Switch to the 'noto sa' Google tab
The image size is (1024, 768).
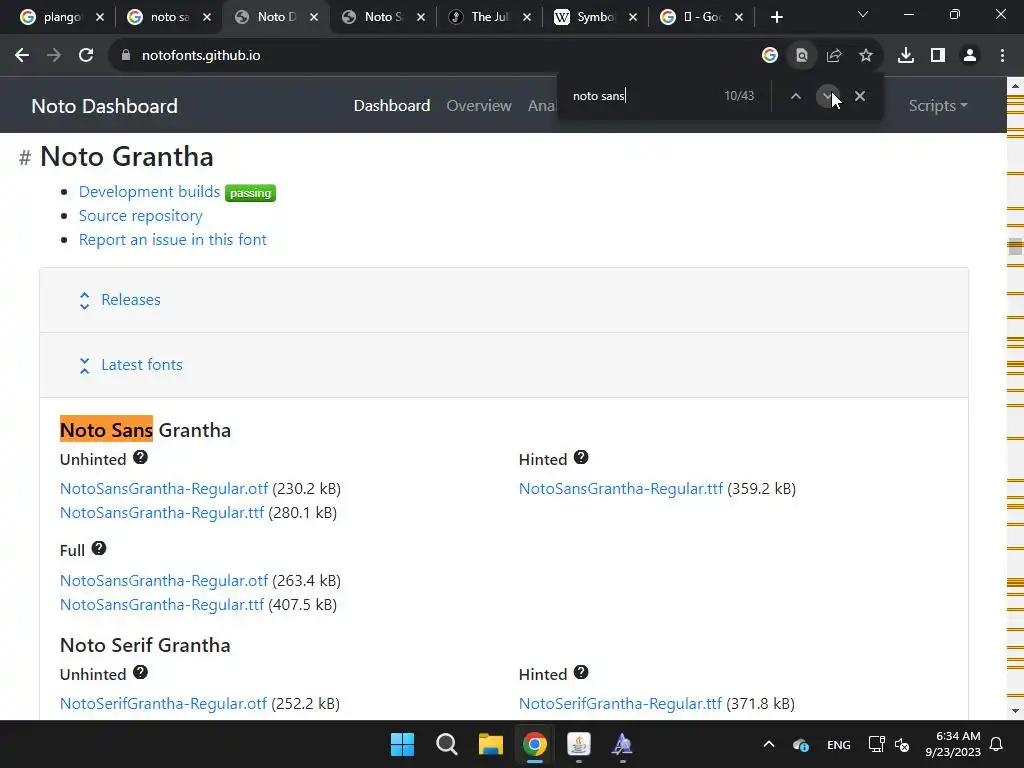coord(169,17)
